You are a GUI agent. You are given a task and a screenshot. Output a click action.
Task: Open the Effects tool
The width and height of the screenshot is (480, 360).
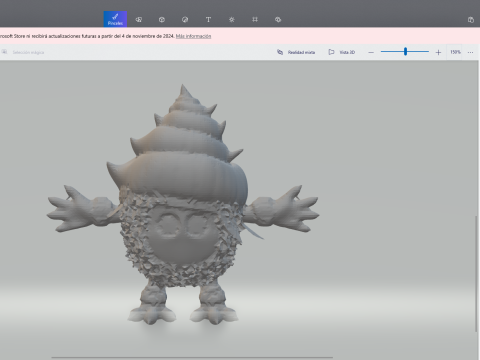click(x=232, y=20)
